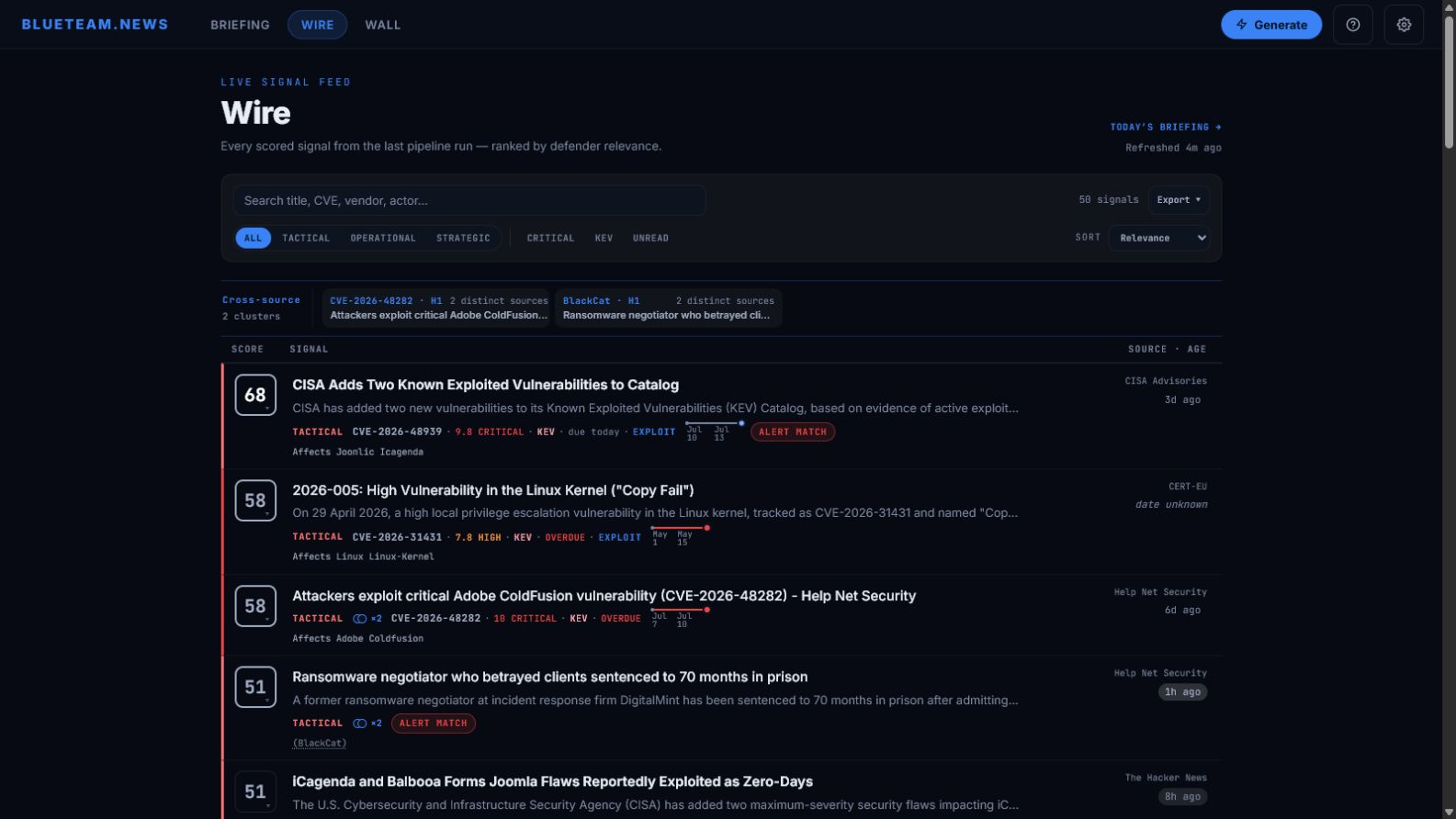1456x819 pixels.
Task: Open the Today's Briefing link
Action: pos(1166,127)
